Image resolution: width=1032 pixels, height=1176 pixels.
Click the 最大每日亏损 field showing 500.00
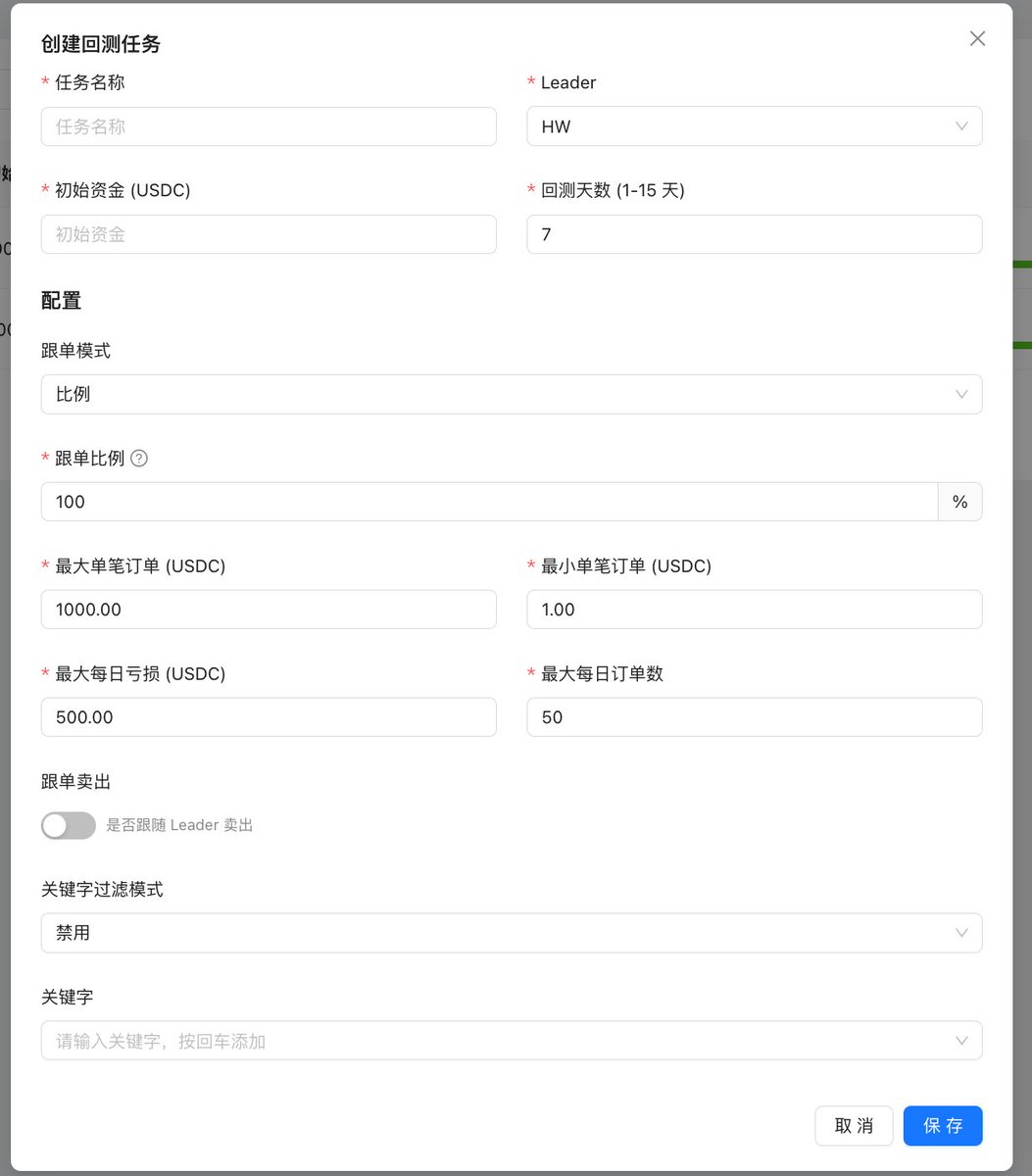269,717
